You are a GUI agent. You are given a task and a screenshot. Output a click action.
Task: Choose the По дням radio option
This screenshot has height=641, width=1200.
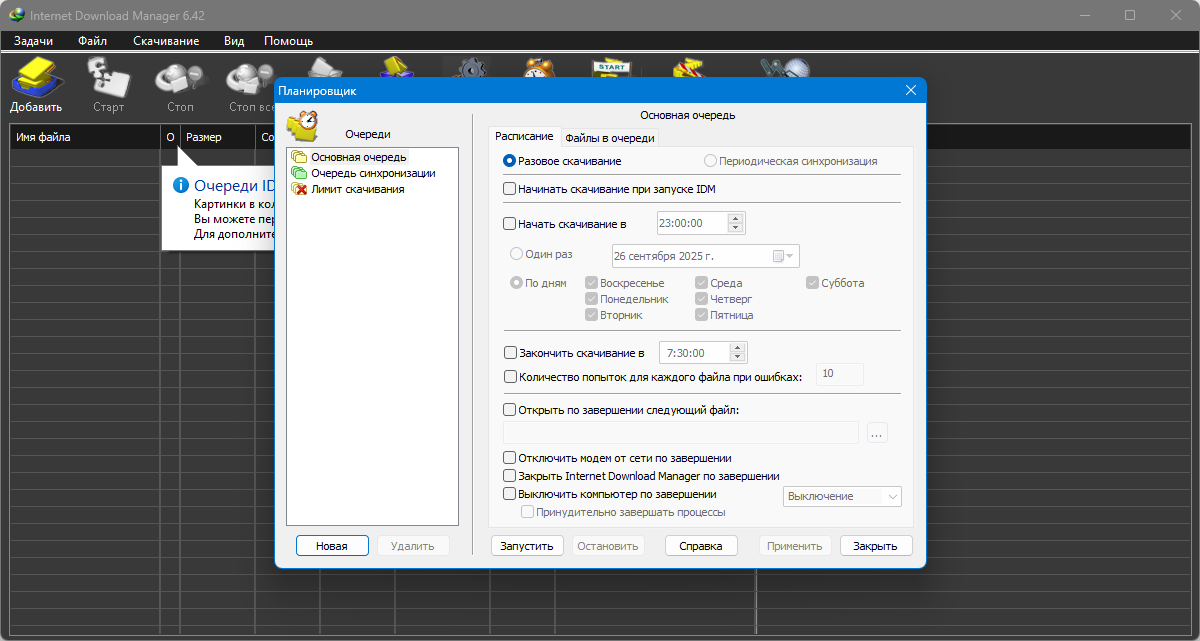click(516, 283)
